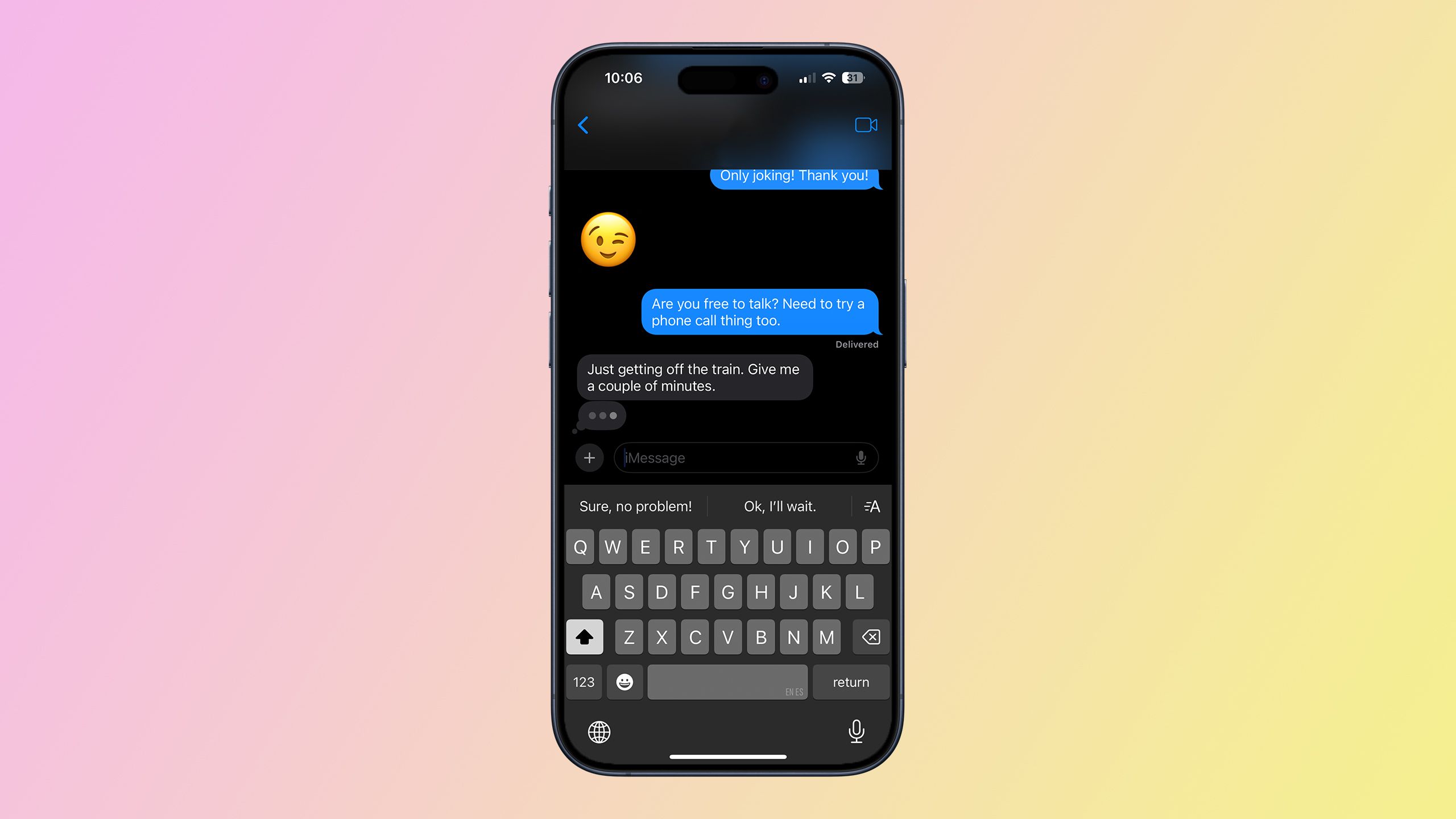Tap the back arrow icon
Image resolution: width=1456 pixels, height=819 pixels.
coord(584,124)
